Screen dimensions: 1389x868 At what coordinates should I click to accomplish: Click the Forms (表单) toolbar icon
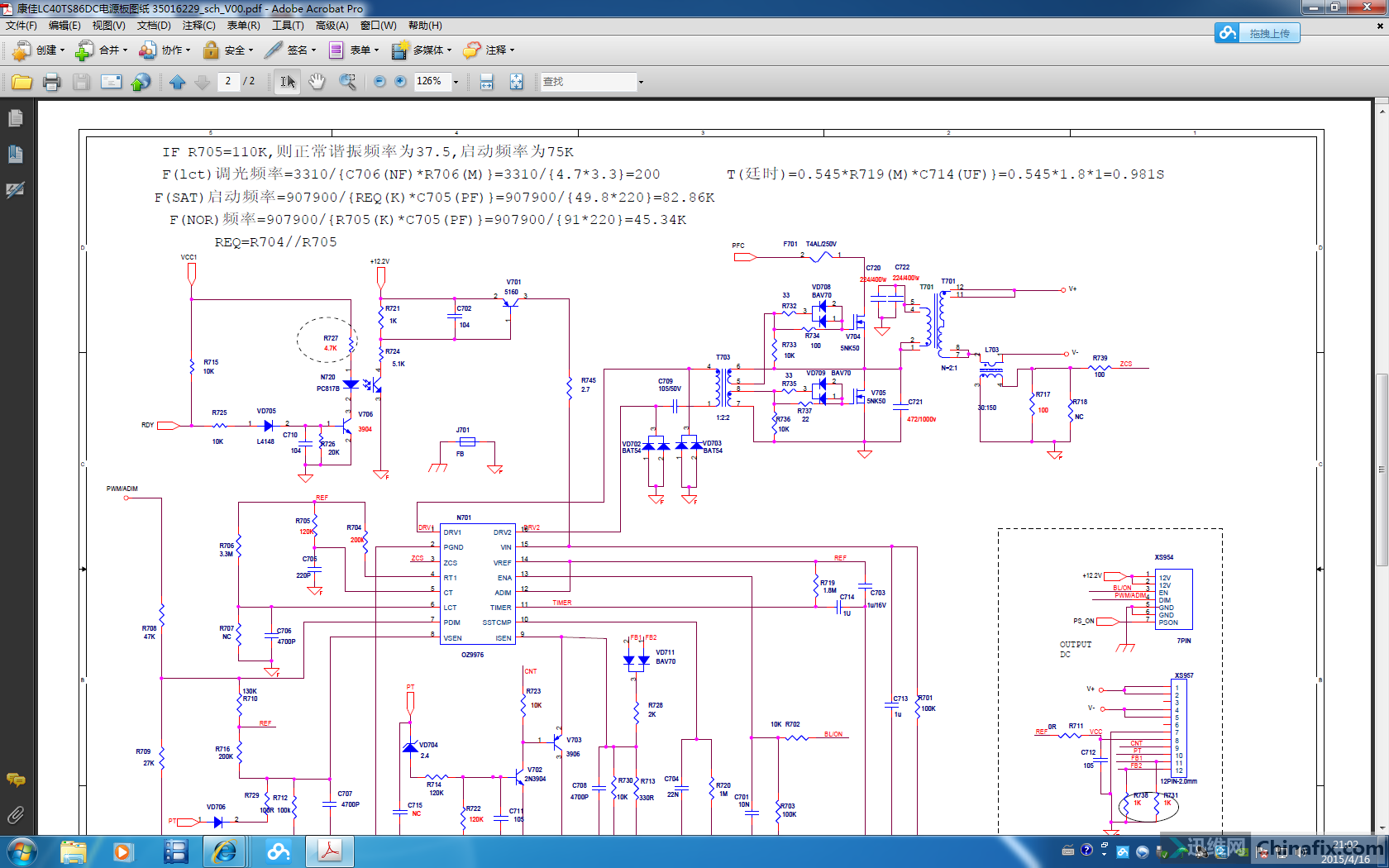[x=337, y=50]
